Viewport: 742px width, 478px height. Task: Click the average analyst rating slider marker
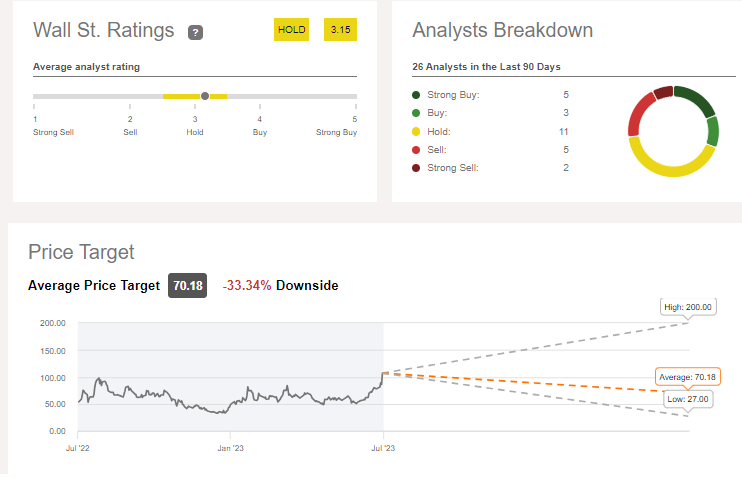(205, 96)
